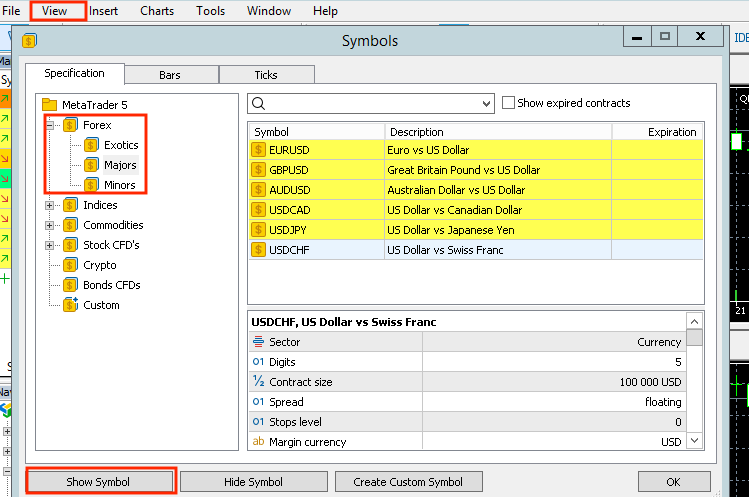
Task: Open the Tools menu
Action: 211,11
